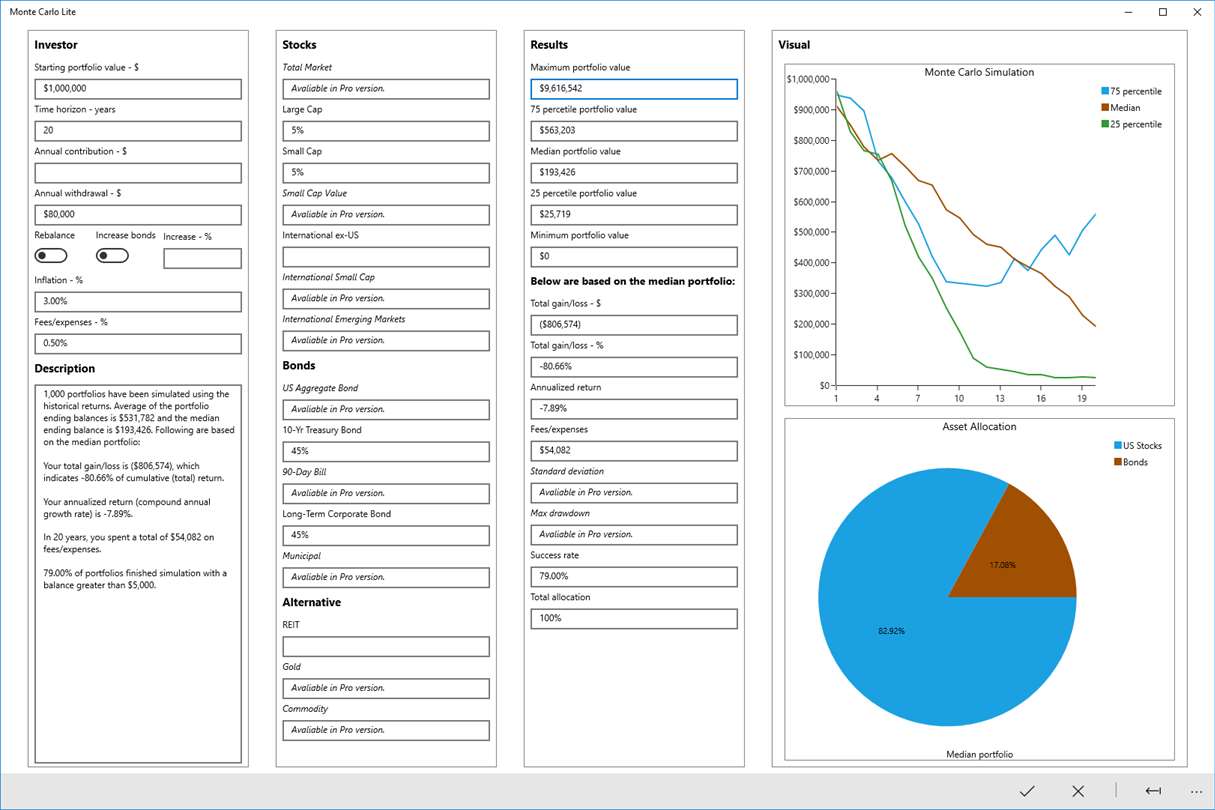Click the Total allocation field

634,619
